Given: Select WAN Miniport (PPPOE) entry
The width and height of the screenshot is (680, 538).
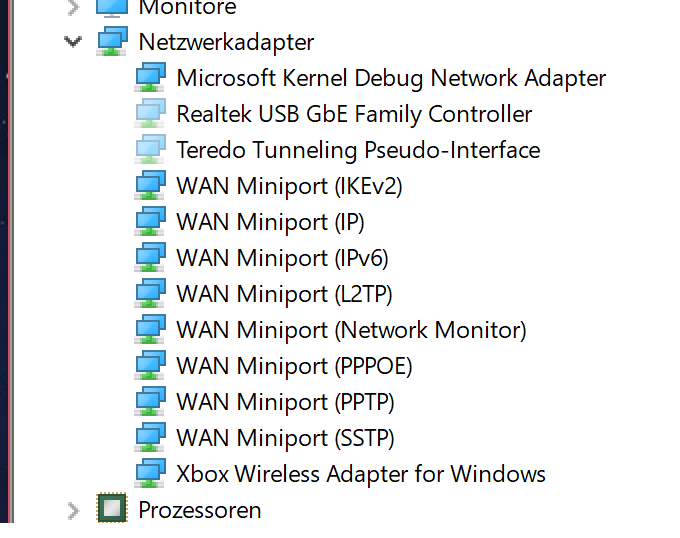Looking at the screenshot, I should 294,366.
